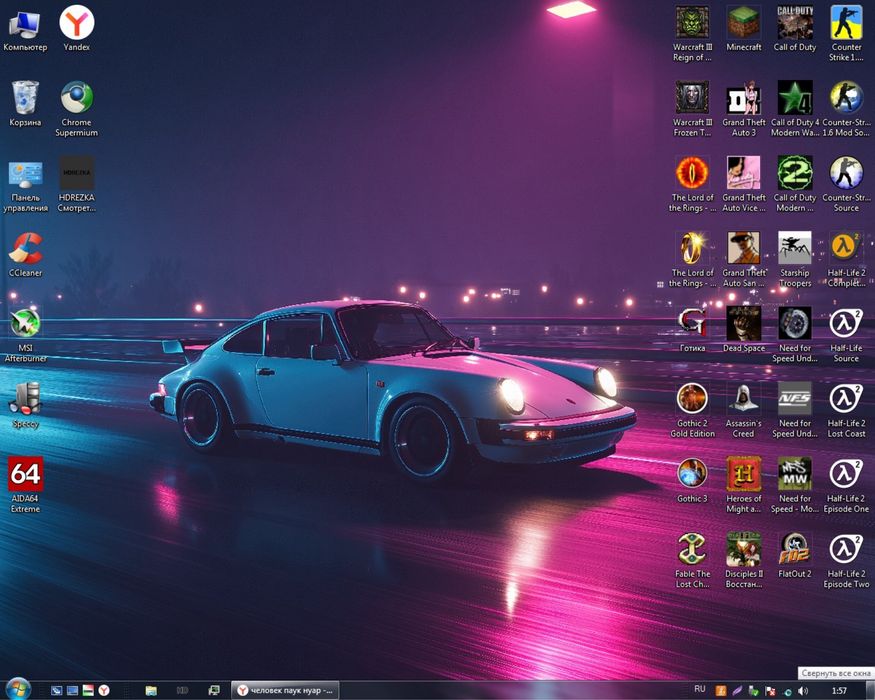Open the speaker volume tray icon
Screen dimensions: 875x700
(x=802, y=691)
